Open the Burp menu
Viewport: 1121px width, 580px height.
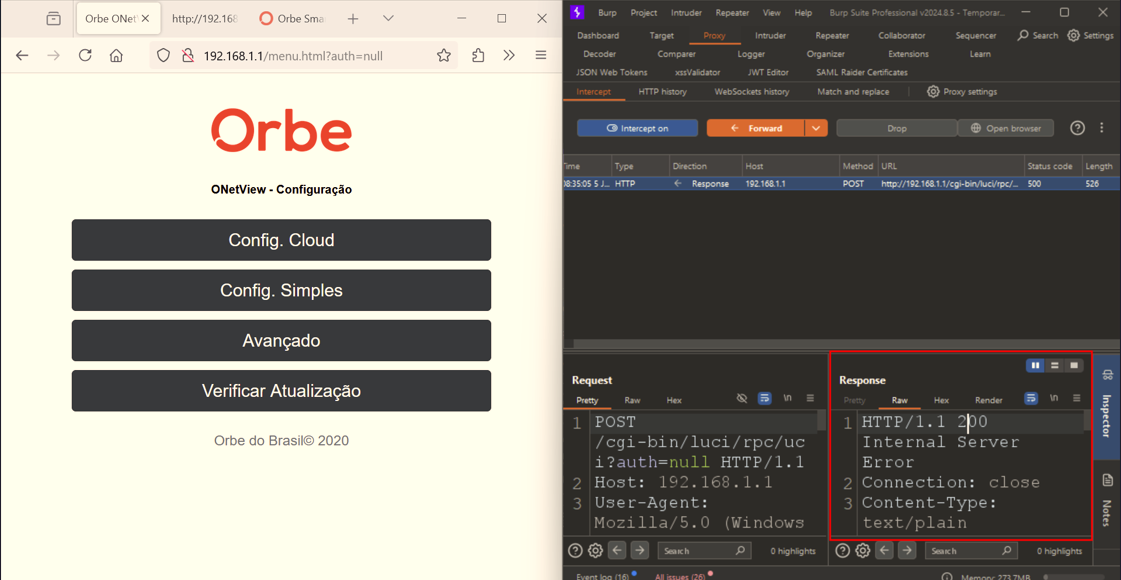point(607,12)
